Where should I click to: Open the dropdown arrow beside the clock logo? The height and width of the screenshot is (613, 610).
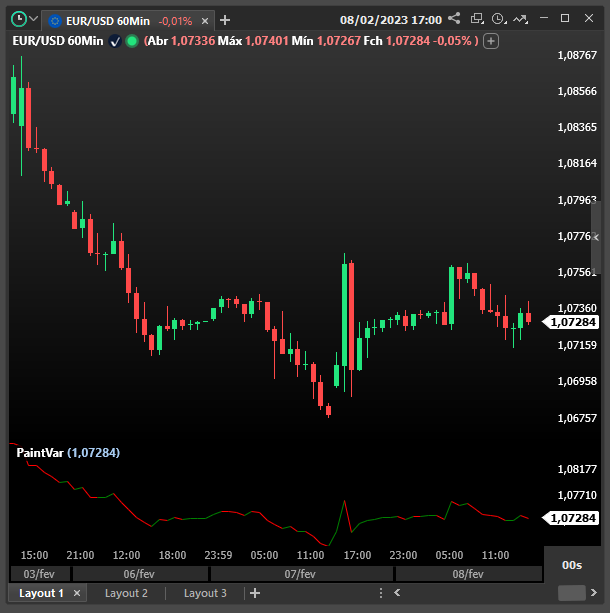(33, 19)
